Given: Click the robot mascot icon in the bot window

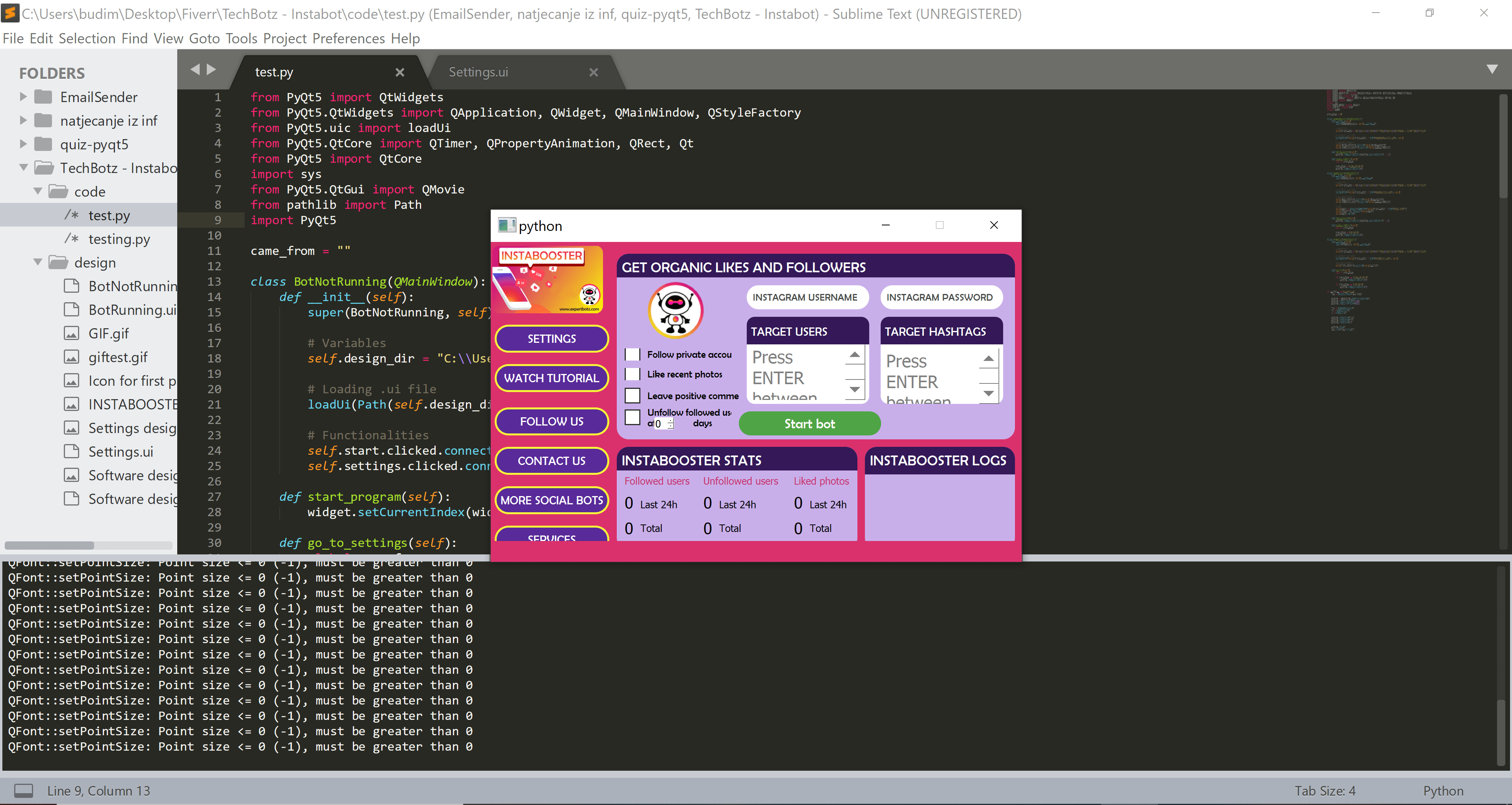Looking at the screenshot, I should pos(675,310).
